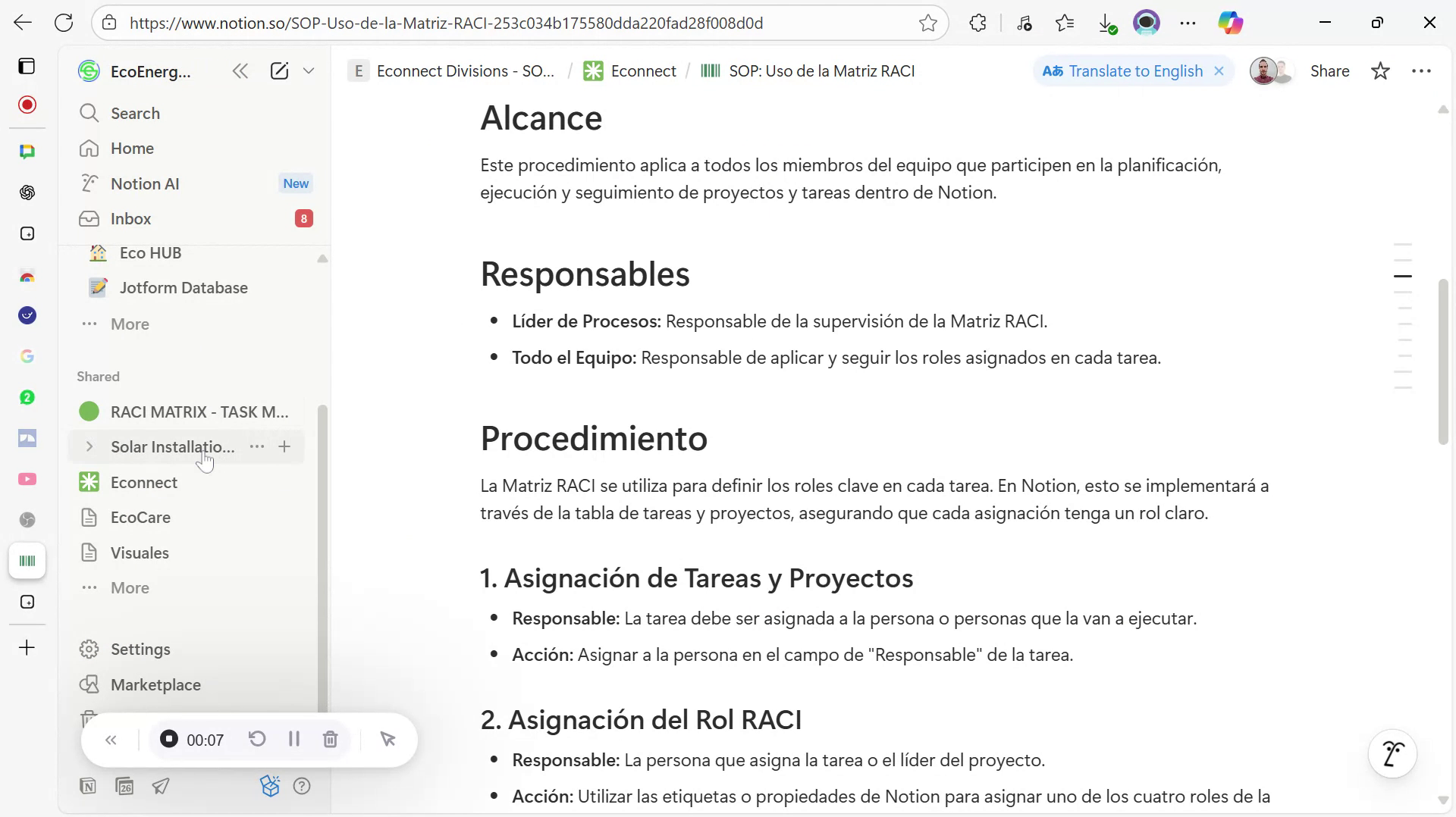Viewport: 1456px width, 817px height.
Task: Open the Telegram paper-plane icon
Action: (x=160, y=786)
